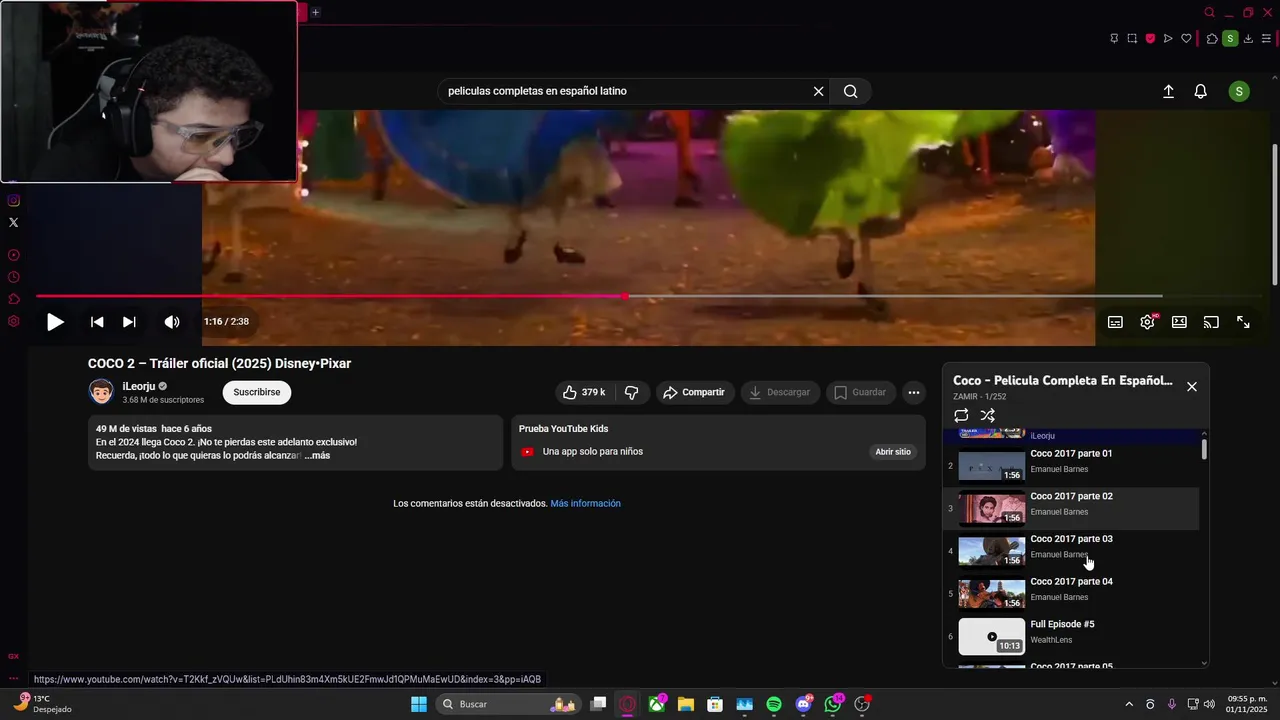Screen dimensions: 1280x720
Task: Play the paused YouTube video
Action: click(55, 322)
